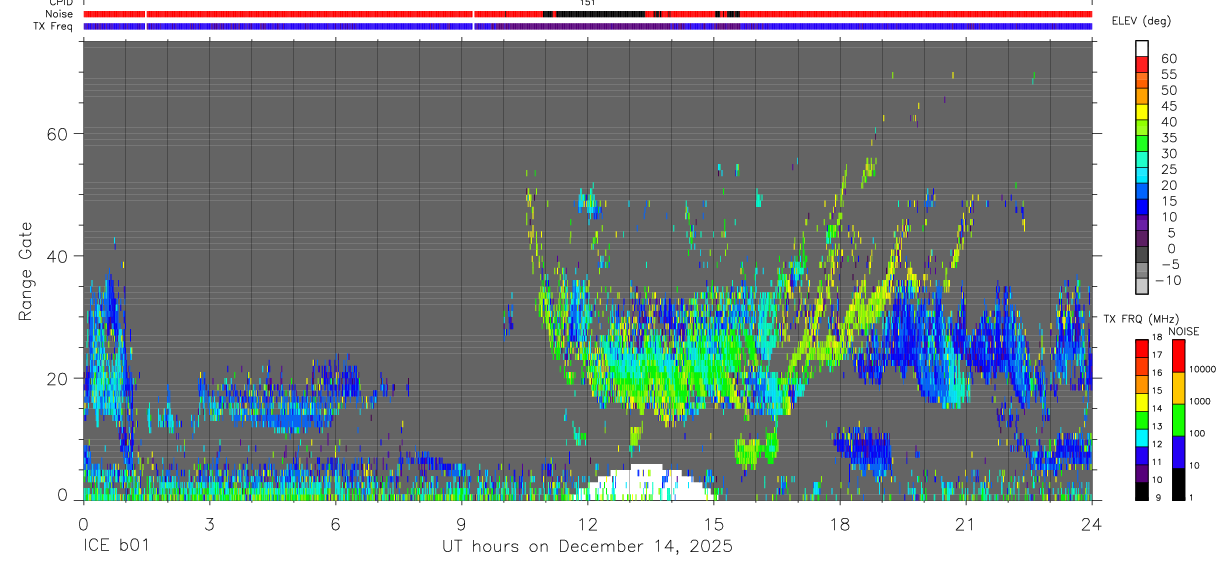
Task: Click the ELEV (deg) colorbar title
Action: tap(1143, 21)
